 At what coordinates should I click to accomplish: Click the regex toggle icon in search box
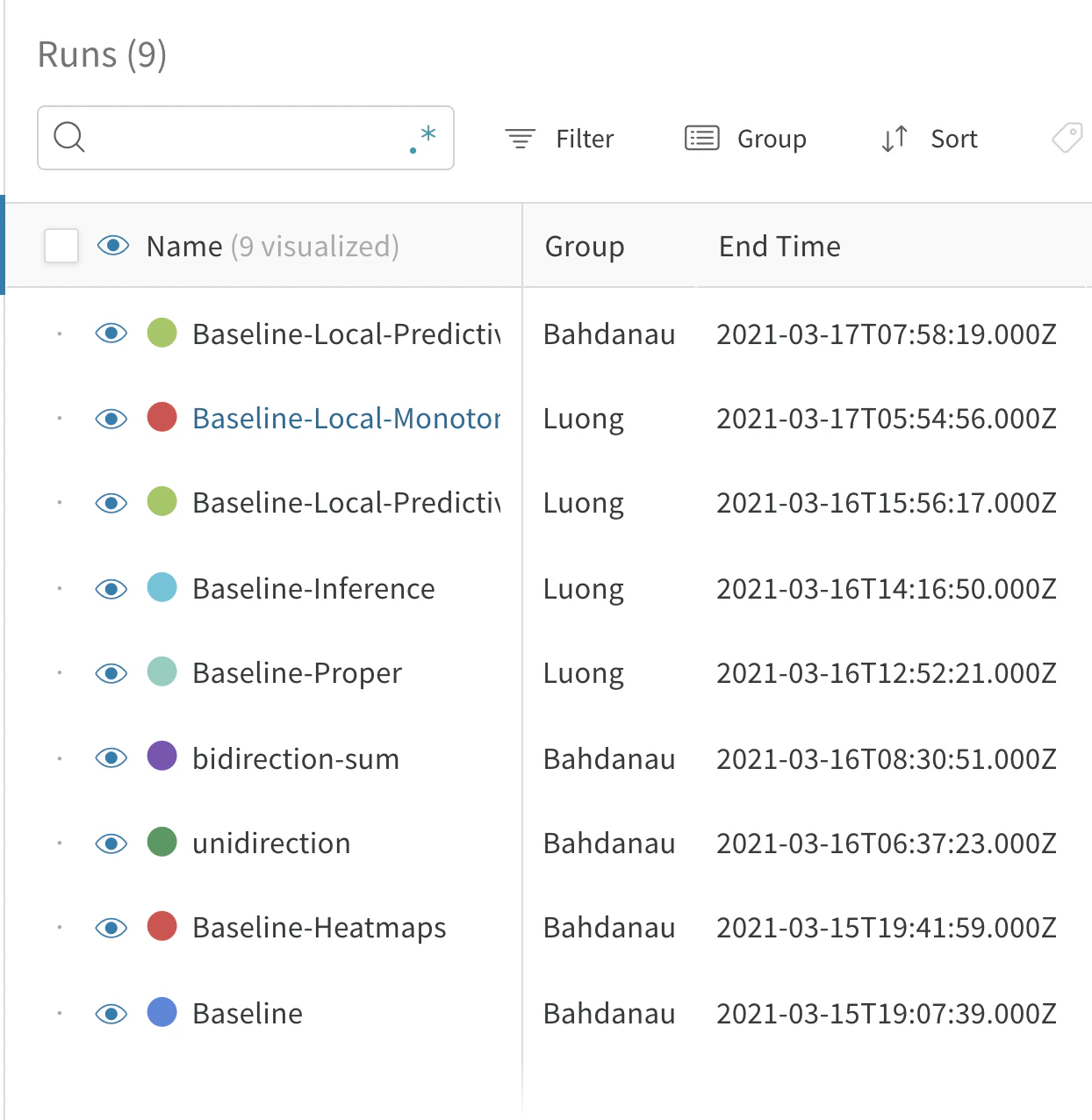point(423,139)
